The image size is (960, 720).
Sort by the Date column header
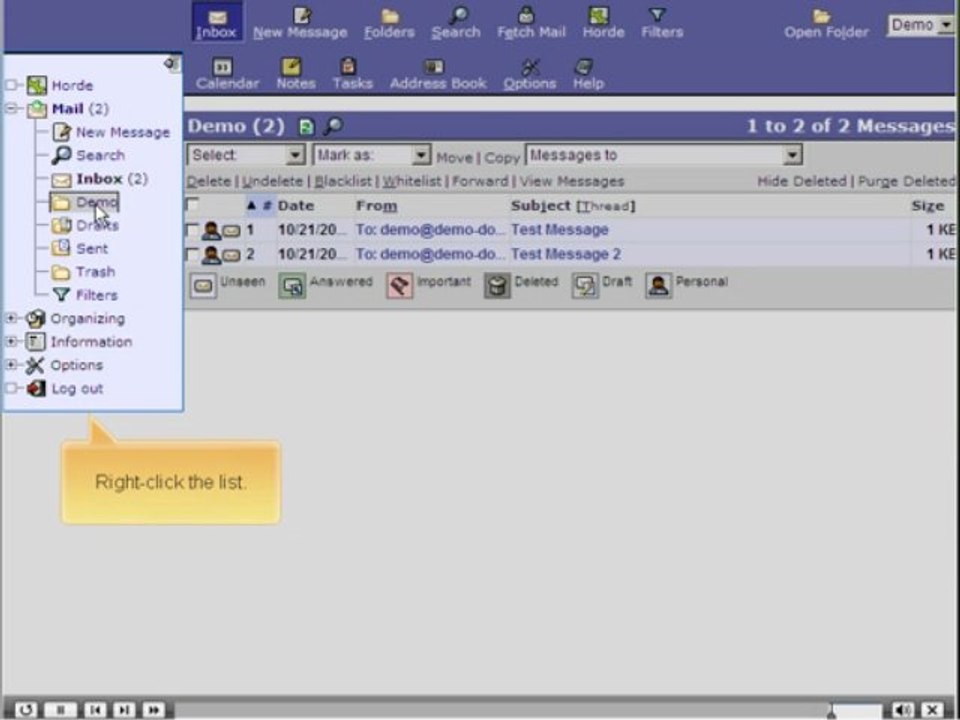[296, 206]
